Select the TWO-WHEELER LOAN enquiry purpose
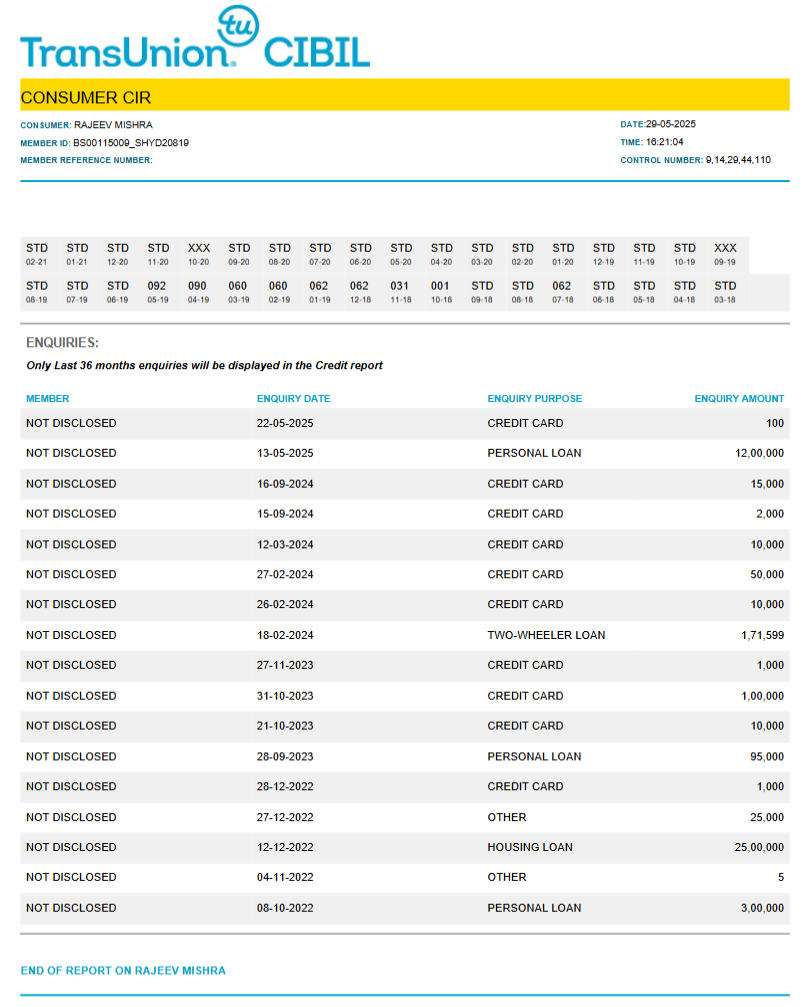The width and height of the screenshot is (802, 1007). pos(546,635)
